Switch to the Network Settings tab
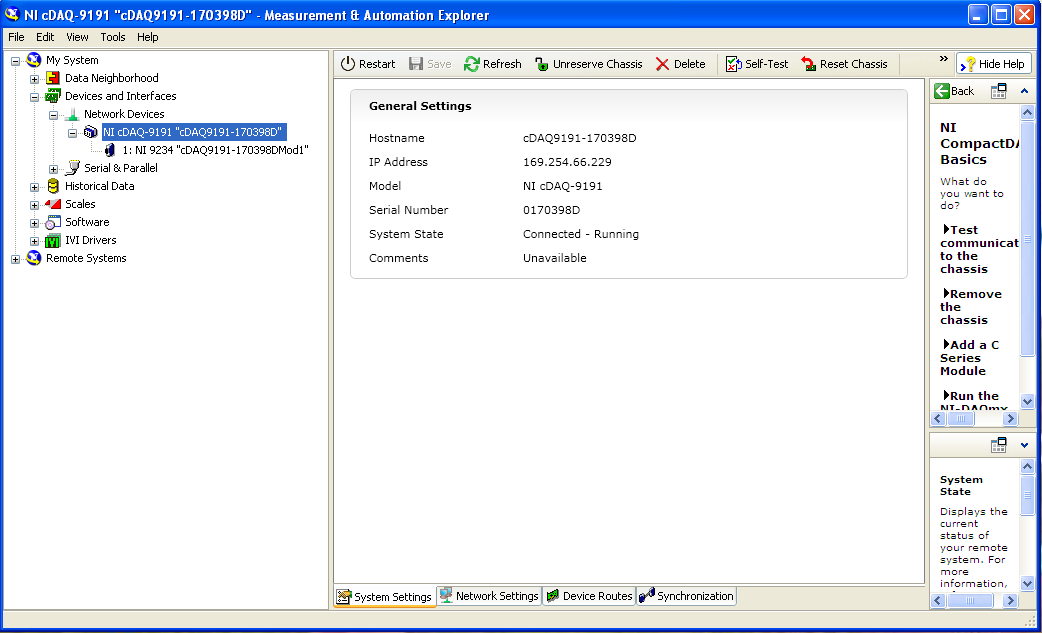The height and width of the screenshot is (633, 1042). coord(489,596)
